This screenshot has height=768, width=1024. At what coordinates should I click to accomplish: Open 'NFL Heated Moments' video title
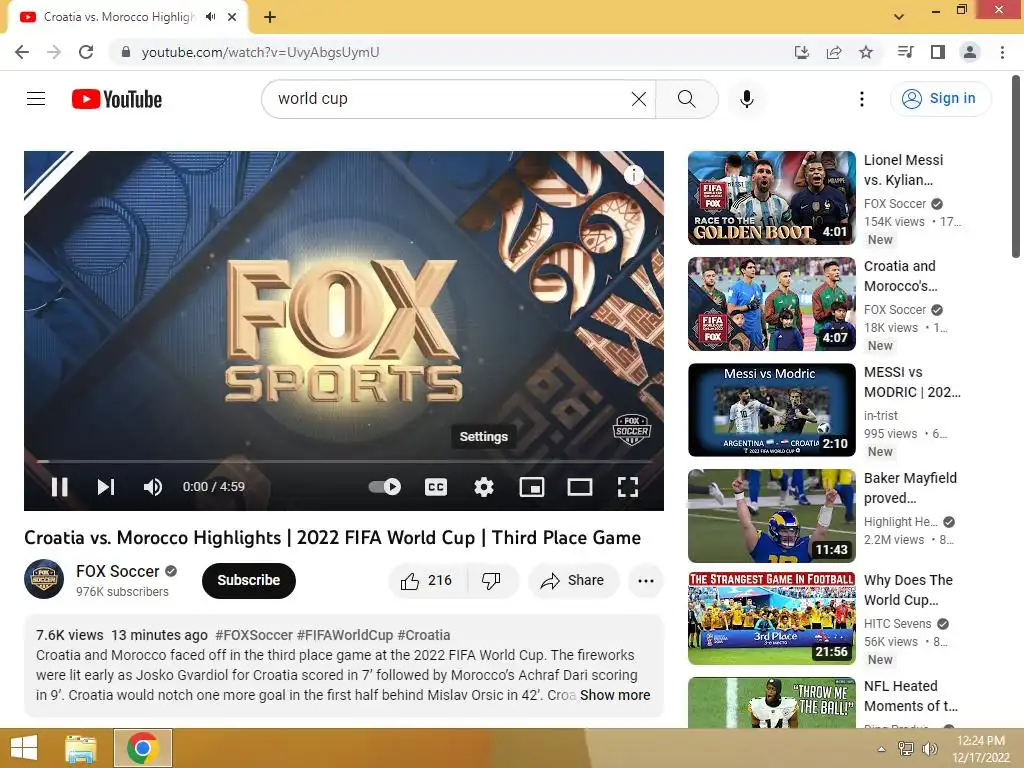point(911,696)
